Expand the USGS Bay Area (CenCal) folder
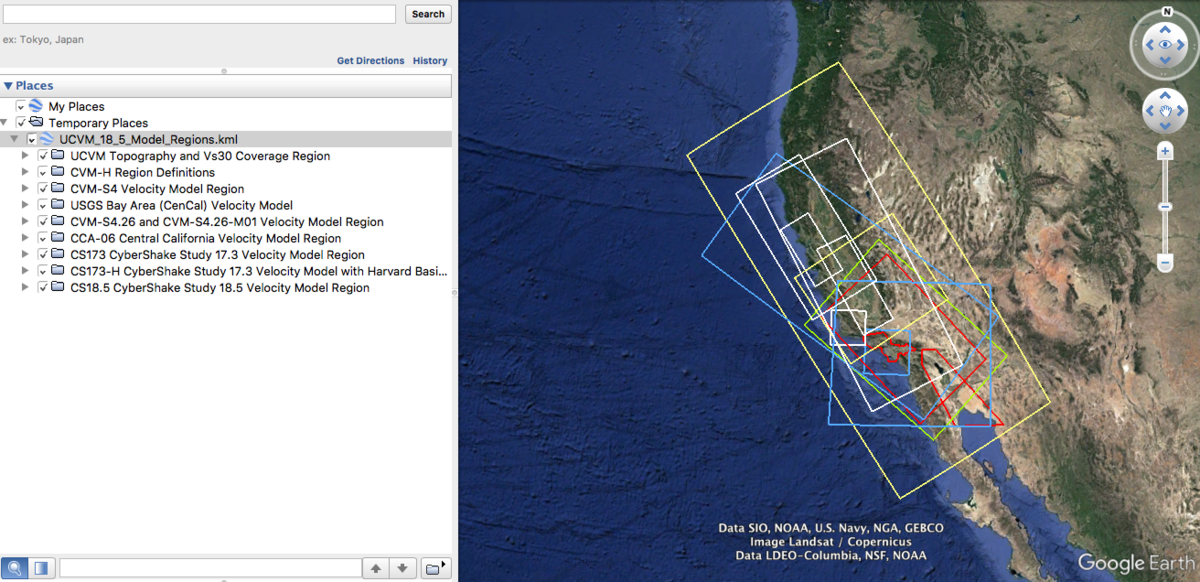This screenshot has height=582, width=1200. point(25,205)
